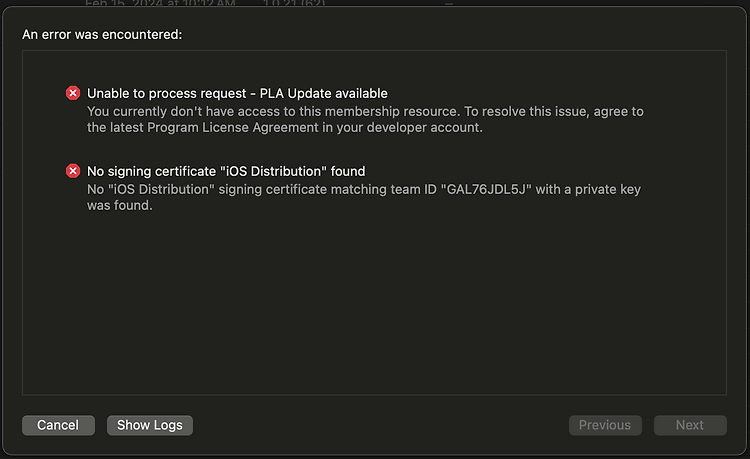Click the Previous button
The height and width of the screenshot is (459, 750).
coord(605,425)
